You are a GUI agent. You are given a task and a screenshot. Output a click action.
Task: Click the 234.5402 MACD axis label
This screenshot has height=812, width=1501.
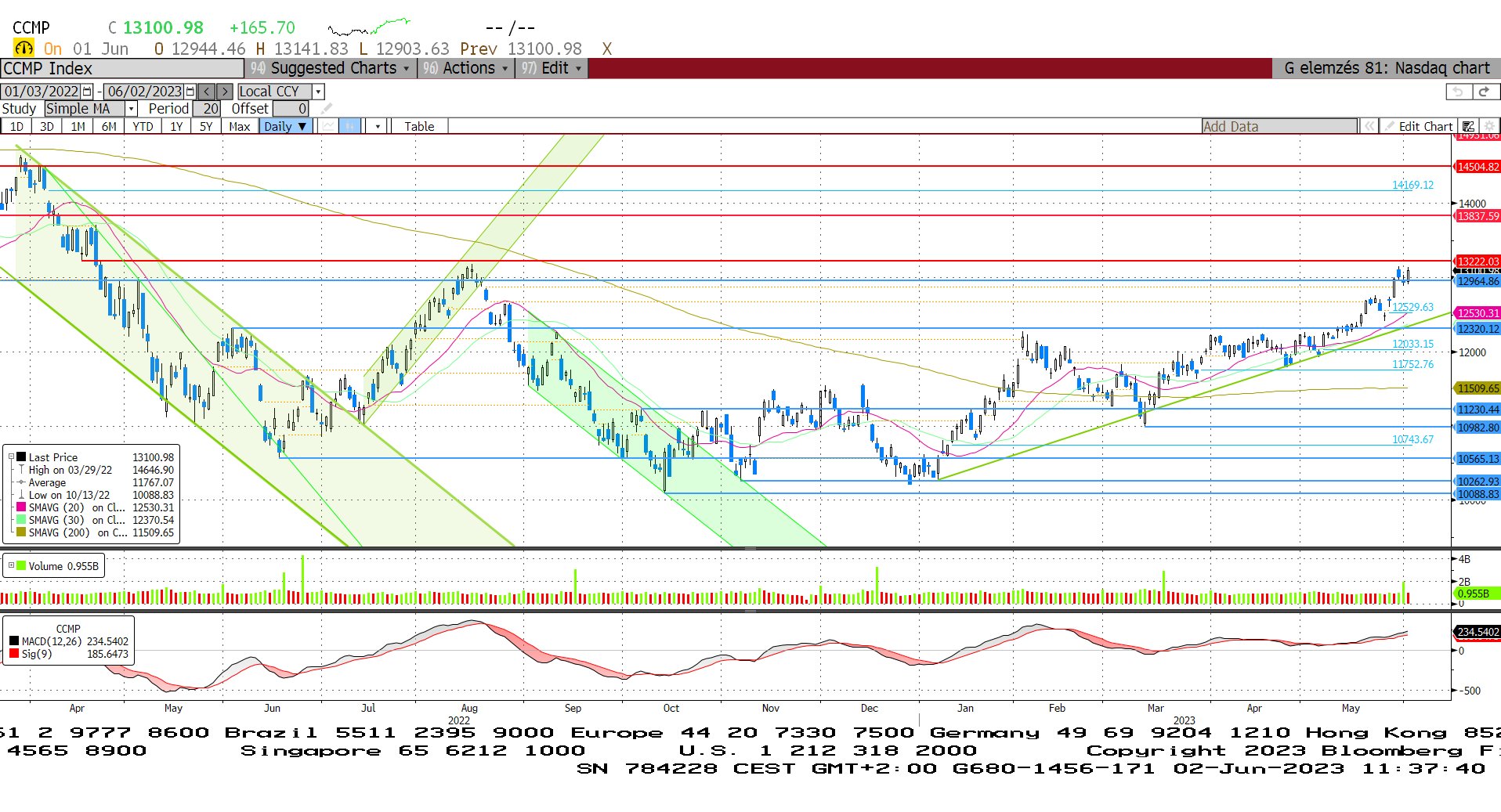1477,632
